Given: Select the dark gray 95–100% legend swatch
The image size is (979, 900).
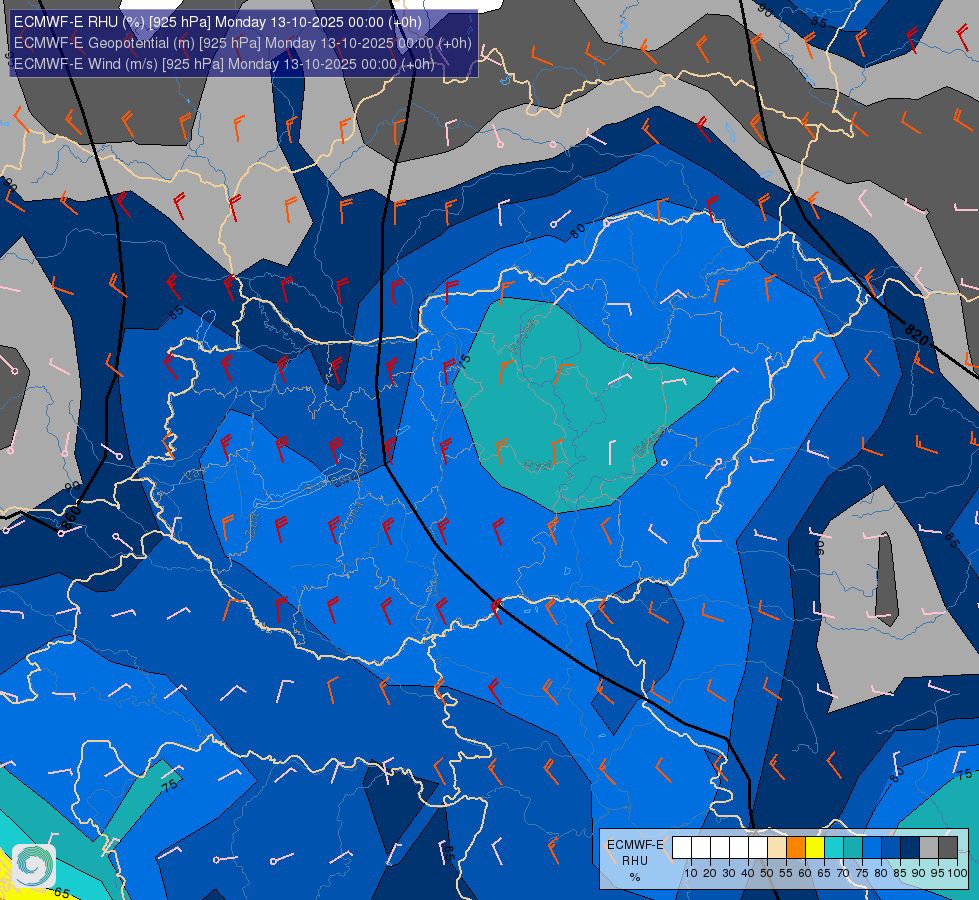Looking at the screenshot, I should [948, 848].
